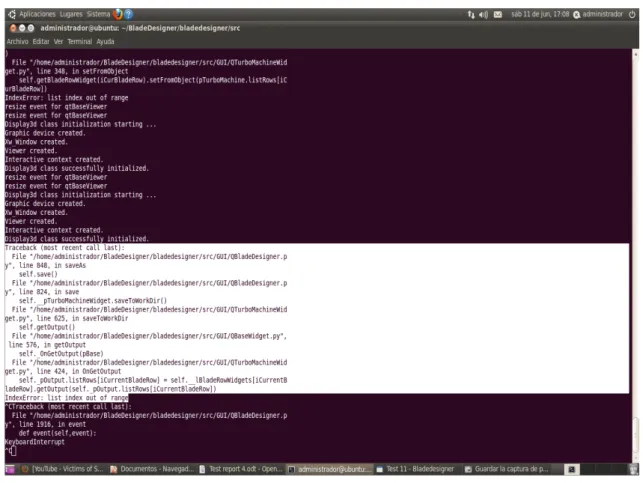
Task: Click the terminal vertical scrollbar
Action: tap(636, 255)
